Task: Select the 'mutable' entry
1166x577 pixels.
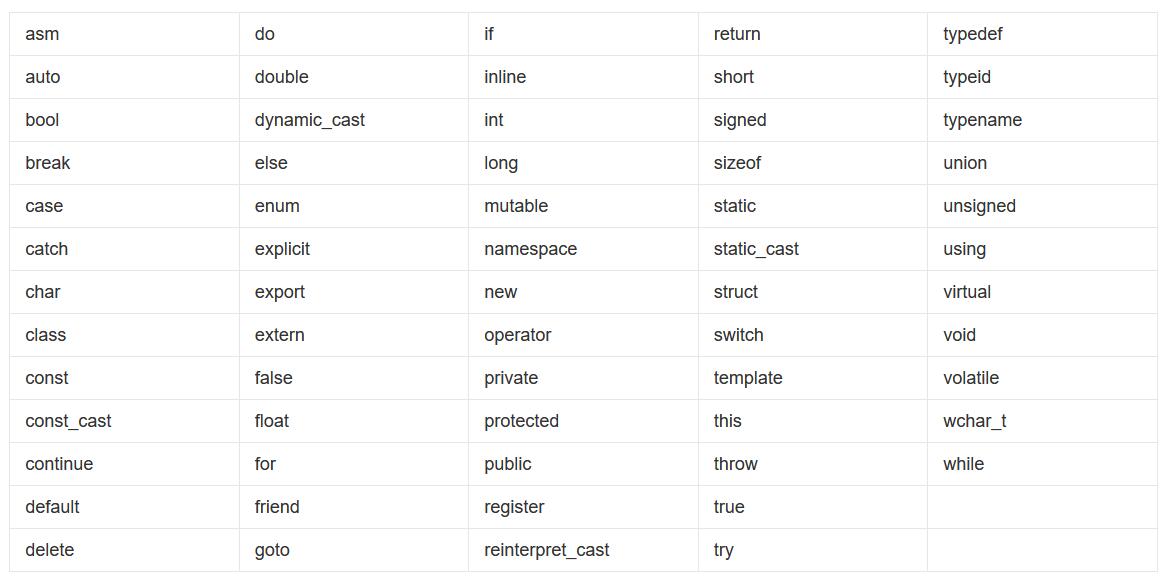Action: click(x=516, y=206)
